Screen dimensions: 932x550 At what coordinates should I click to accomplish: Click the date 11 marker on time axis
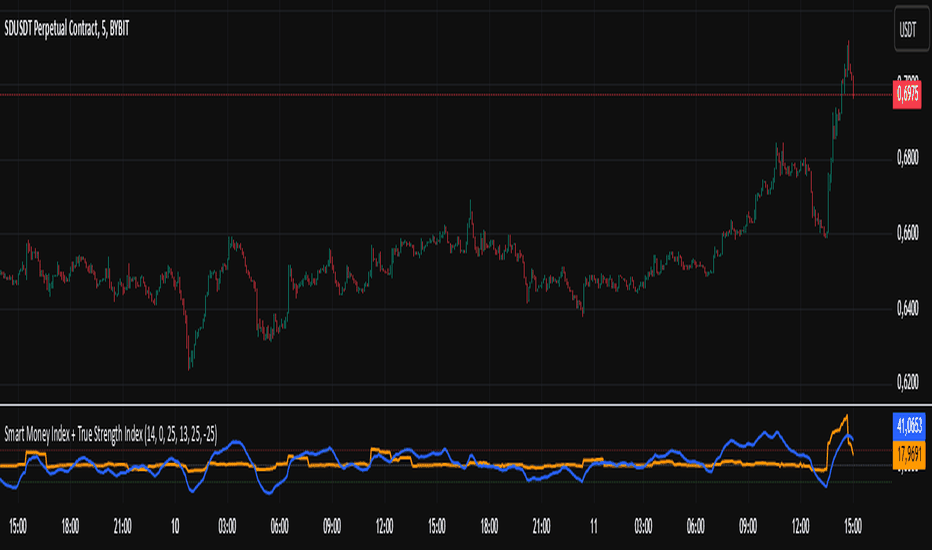click(x=593, y=526)
